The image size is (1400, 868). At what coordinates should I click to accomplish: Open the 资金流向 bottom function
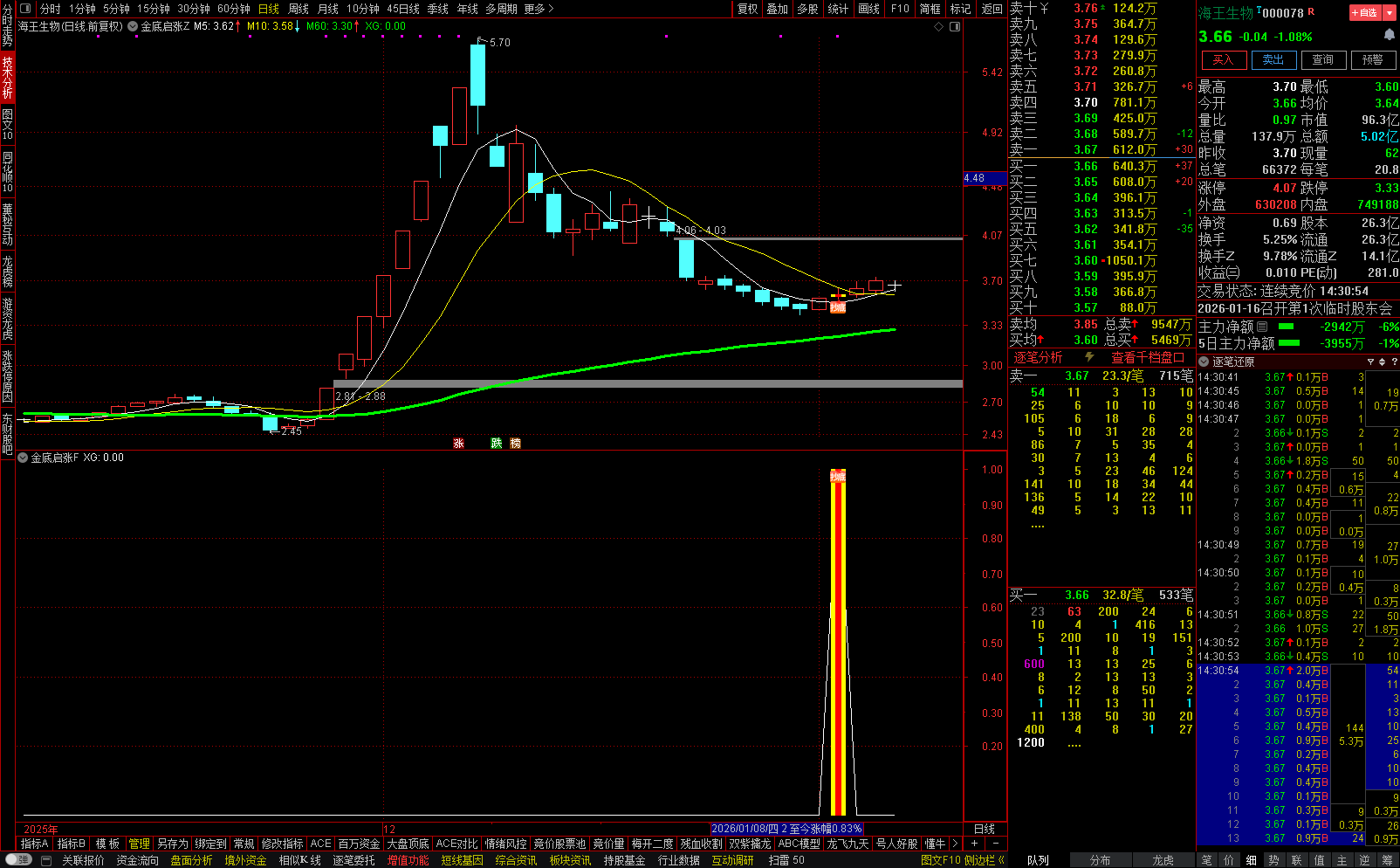point(138,860)
